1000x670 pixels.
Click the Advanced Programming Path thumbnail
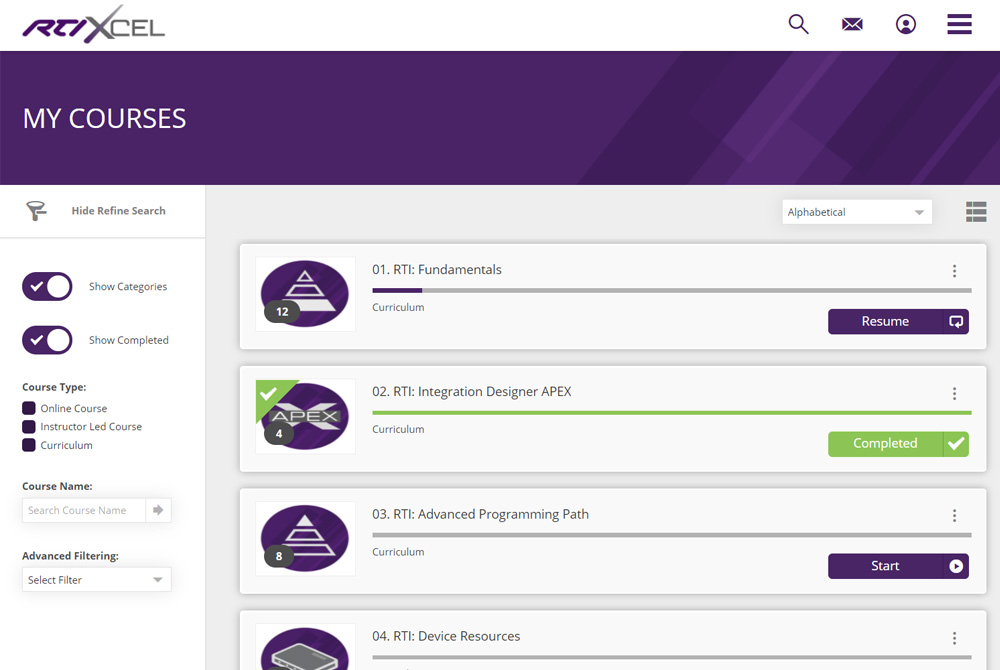[305, 539]
